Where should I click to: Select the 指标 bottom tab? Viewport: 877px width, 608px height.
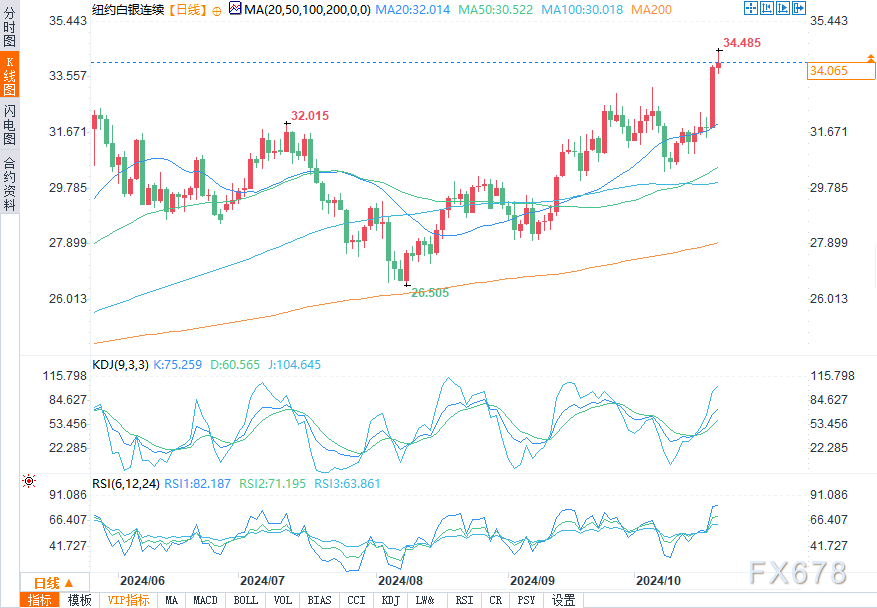click(x=40, y=600)
